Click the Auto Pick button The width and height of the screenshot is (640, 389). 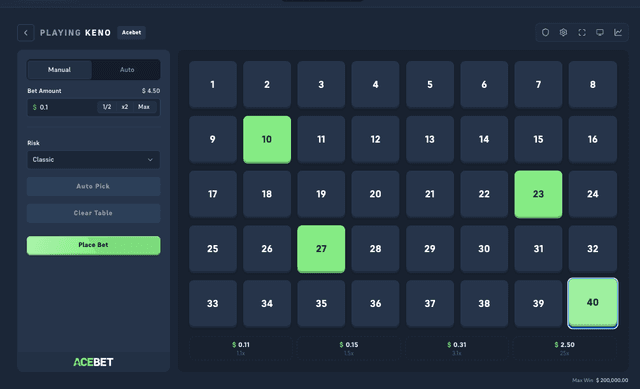coord(93,186)
